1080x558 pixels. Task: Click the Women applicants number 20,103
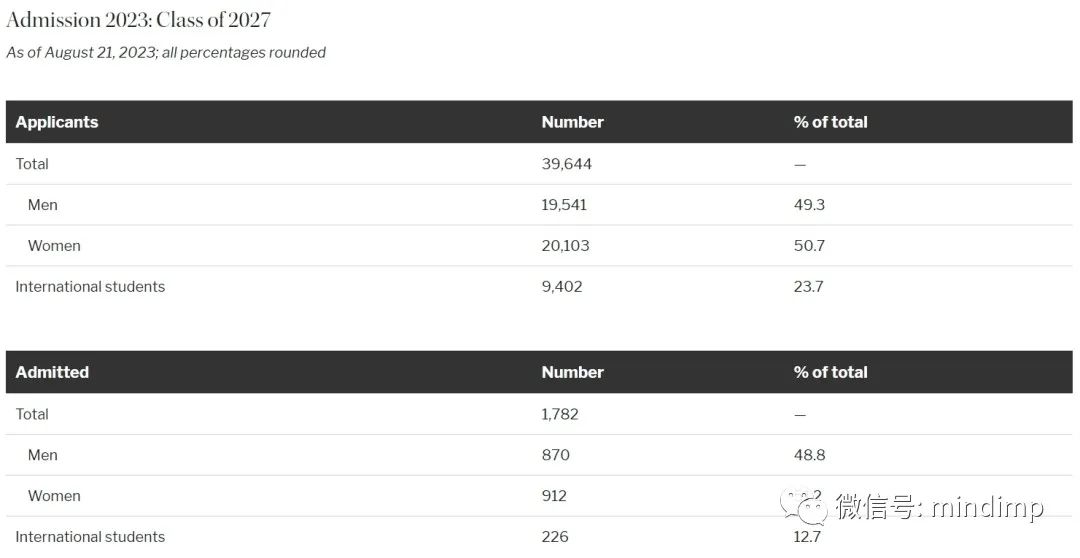tap(565, 246)
